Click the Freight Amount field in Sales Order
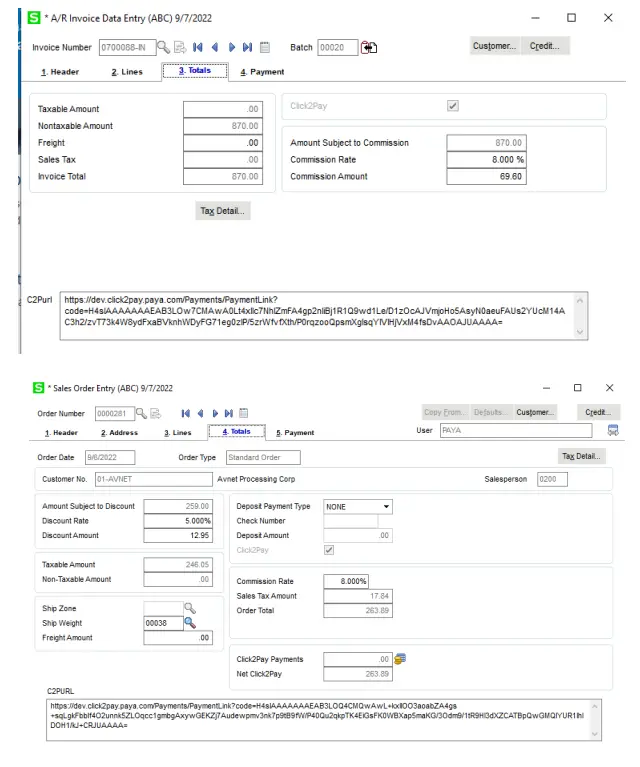Image resolution: width=640 pixels, height=767 pixels. click(178, 638)
